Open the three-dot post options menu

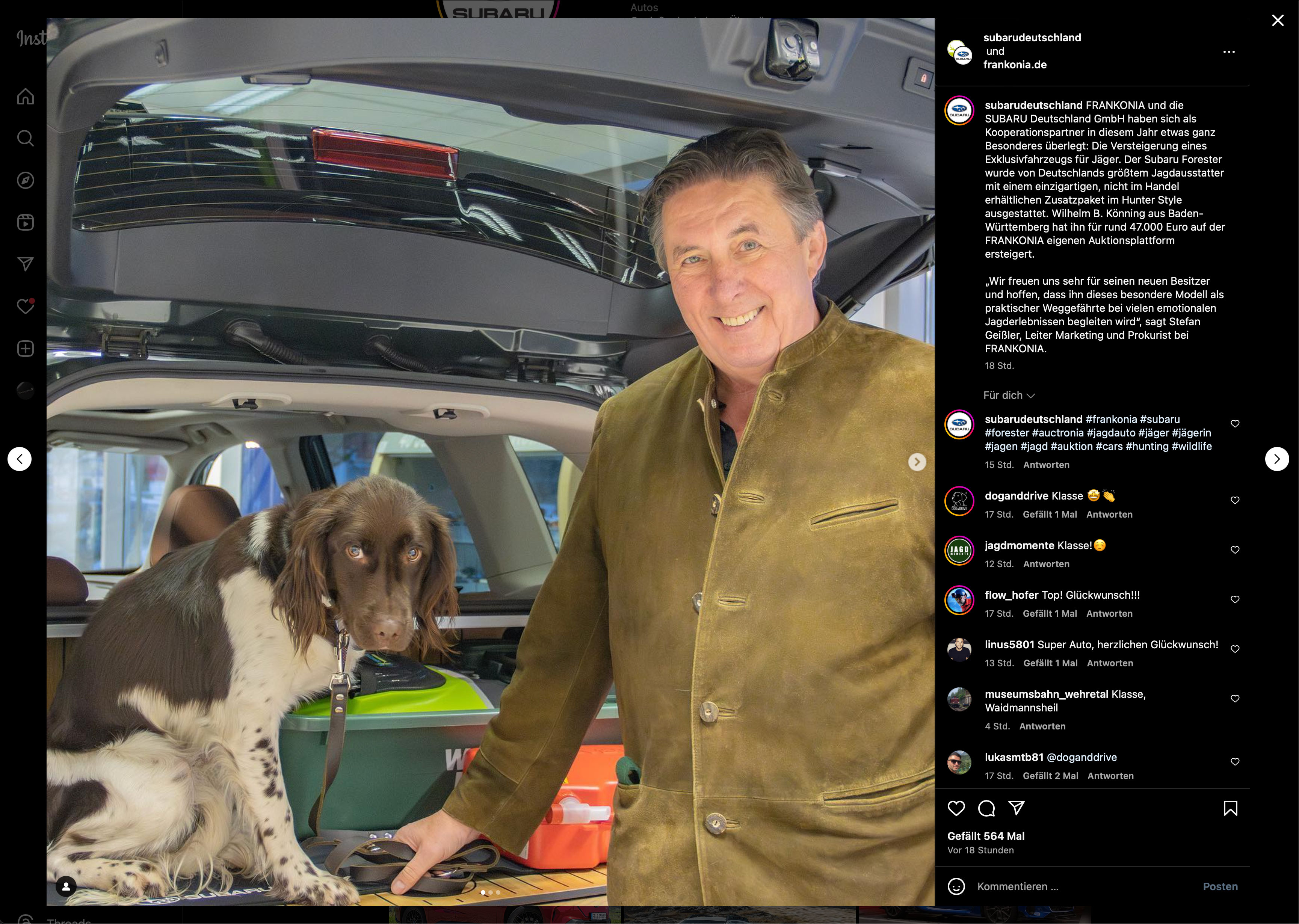click(x=1228, y=52)
